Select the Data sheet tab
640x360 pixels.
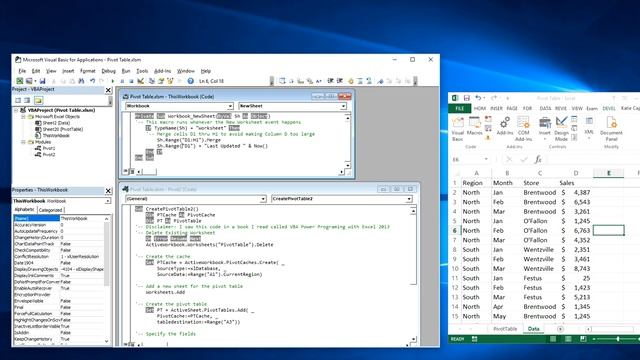click(533, 329)
